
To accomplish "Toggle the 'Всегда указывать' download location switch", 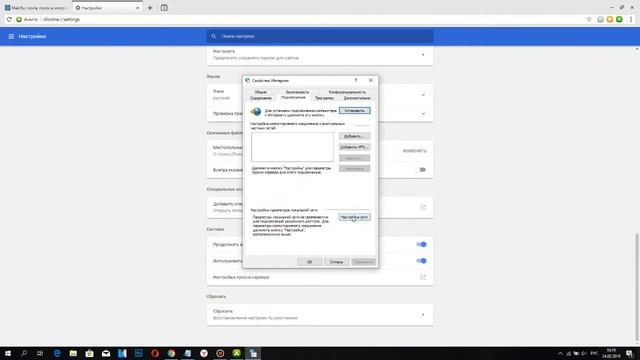I will coord(421,170).
